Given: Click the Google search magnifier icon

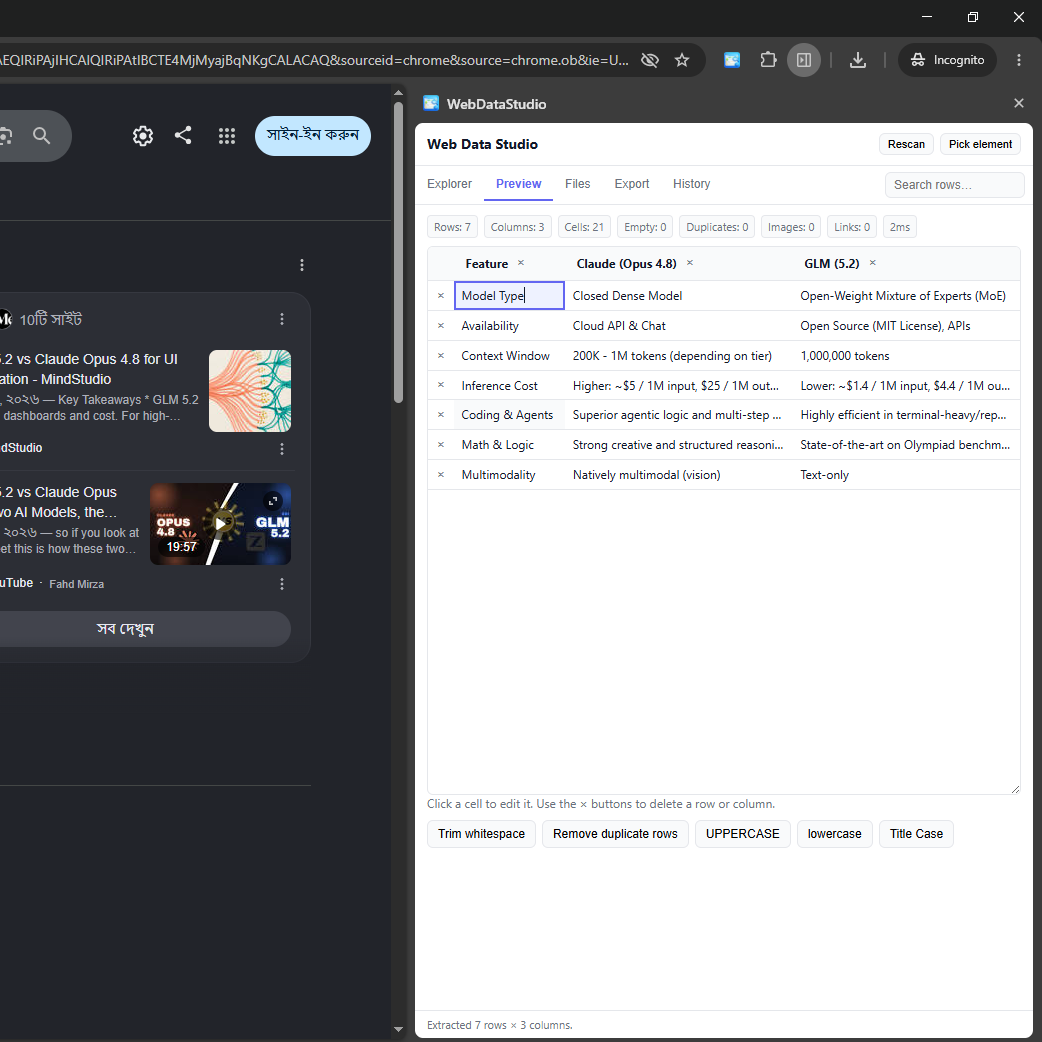Looking at the screenshot, I should click(41, 136).
